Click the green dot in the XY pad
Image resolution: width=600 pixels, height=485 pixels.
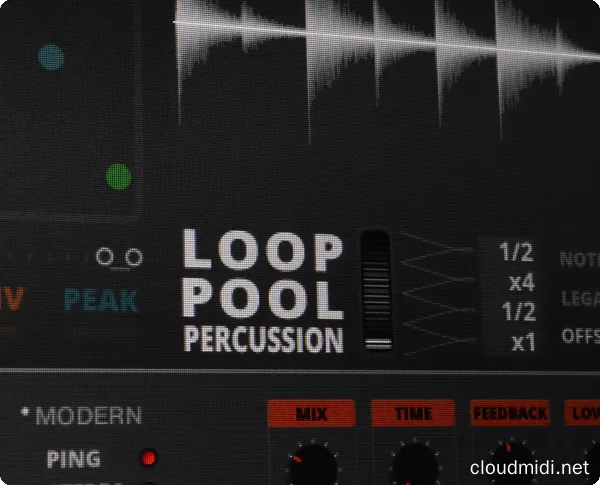pos(119,177)
